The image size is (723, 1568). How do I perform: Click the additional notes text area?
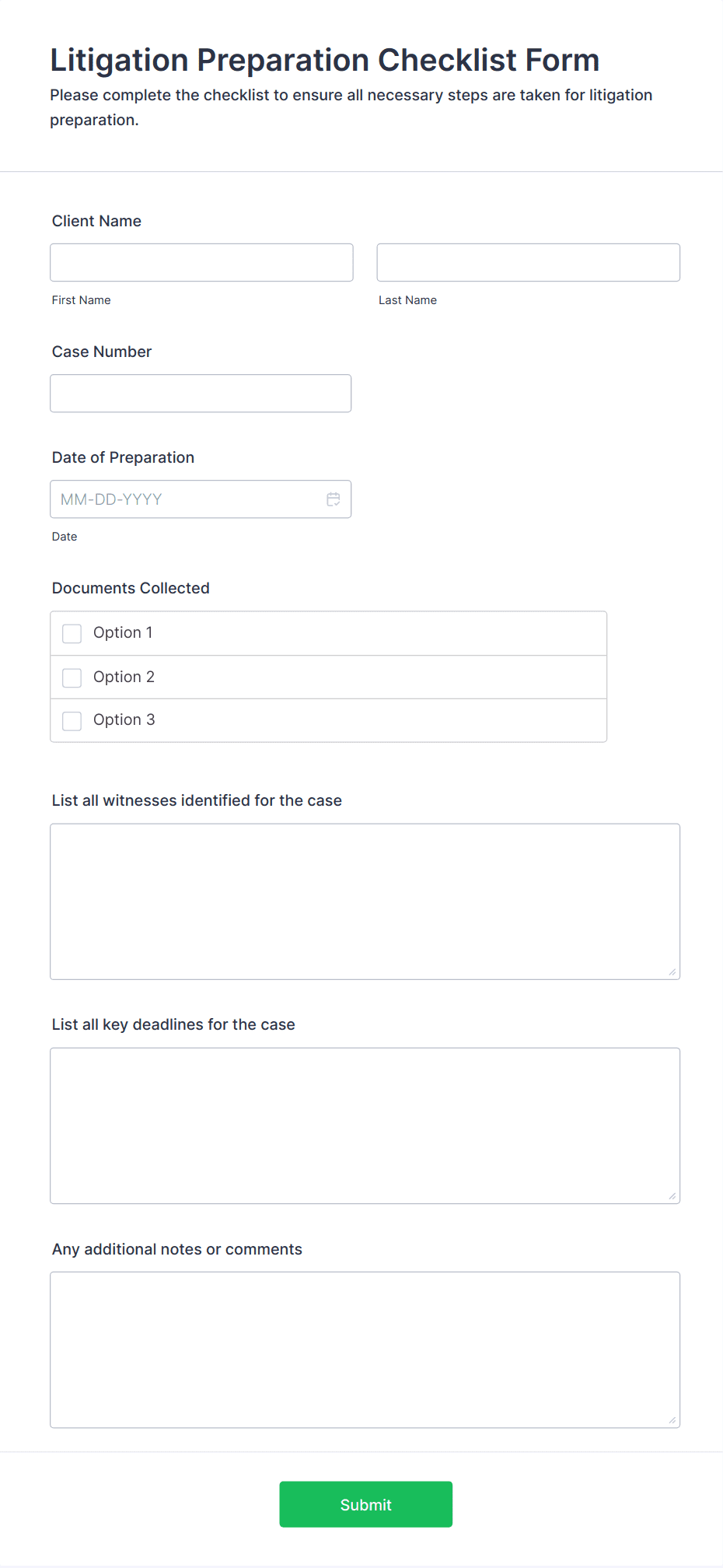tap(365, 1350)
